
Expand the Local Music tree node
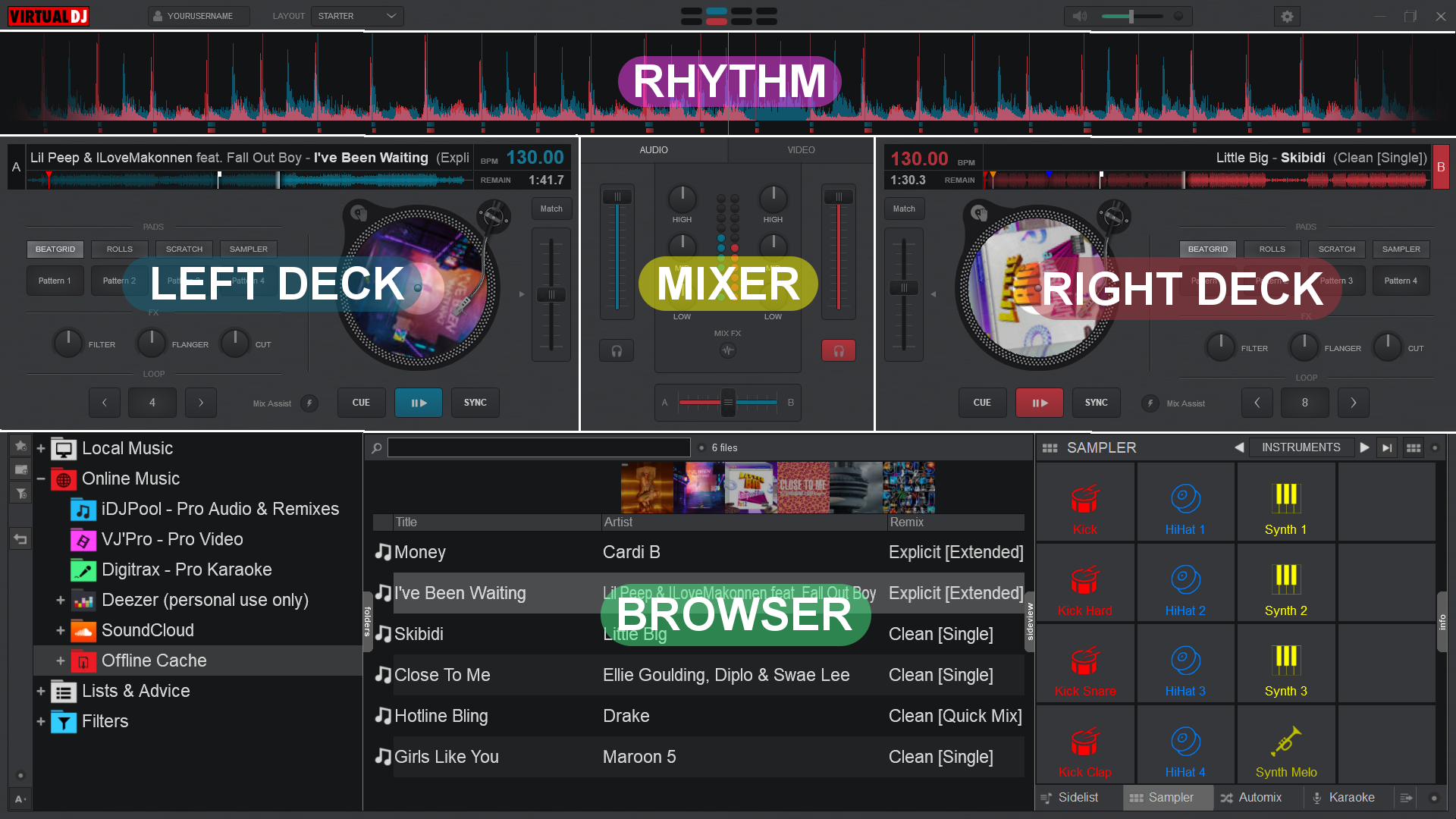click(41, 449)
